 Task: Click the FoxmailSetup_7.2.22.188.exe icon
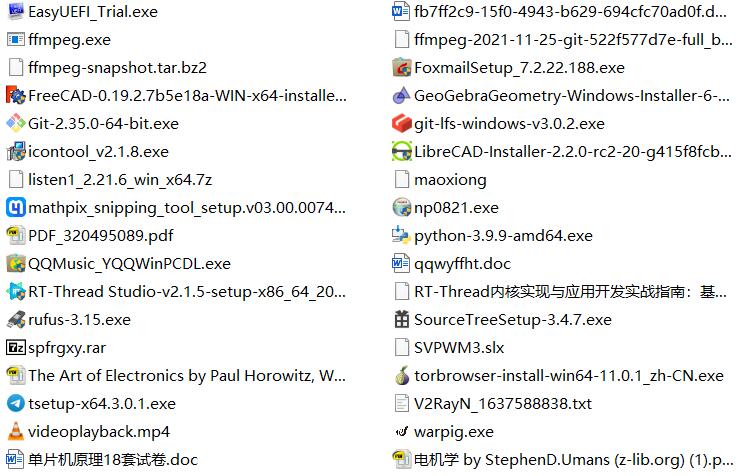click(401, 68)
